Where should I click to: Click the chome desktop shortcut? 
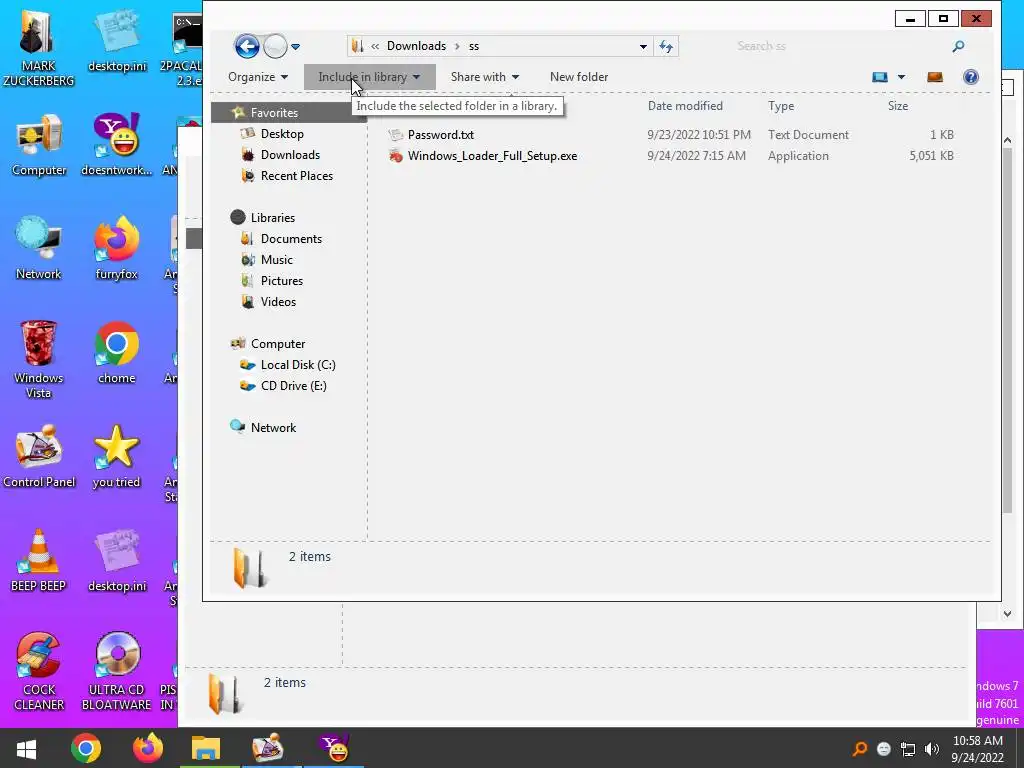[x=117, y=353]
